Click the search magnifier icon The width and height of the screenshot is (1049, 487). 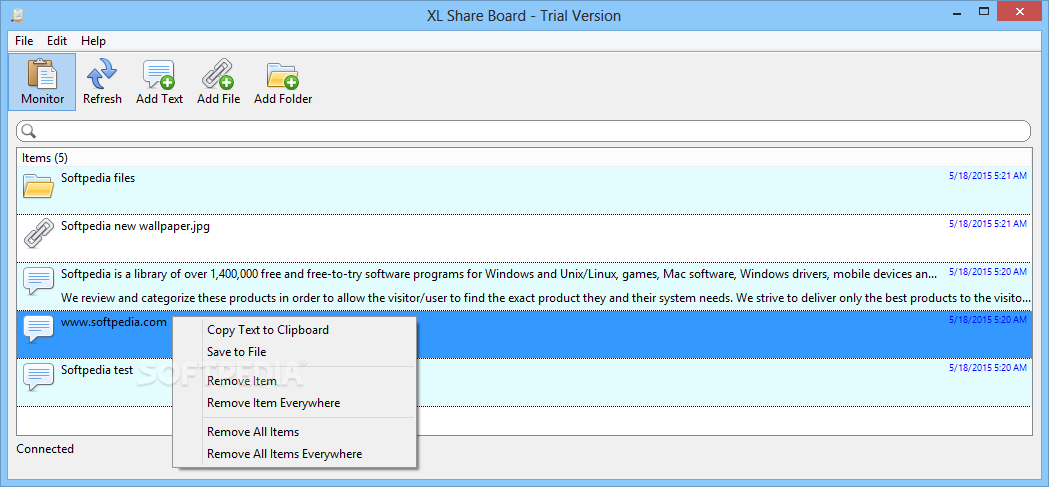[x=28, y=131]
